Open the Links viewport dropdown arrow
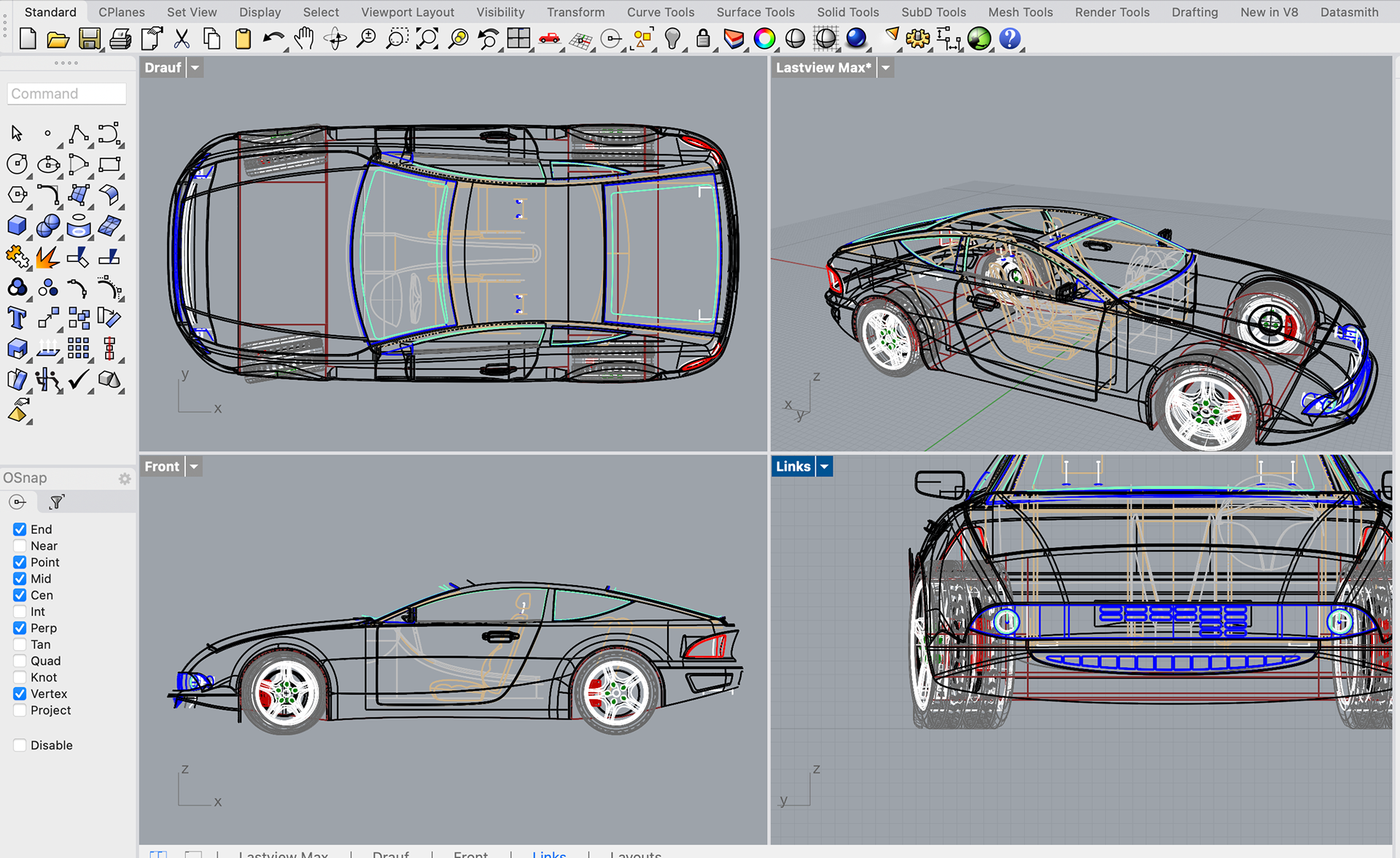The width and height of the screenshot is (1400, 858). click(824, 467)
